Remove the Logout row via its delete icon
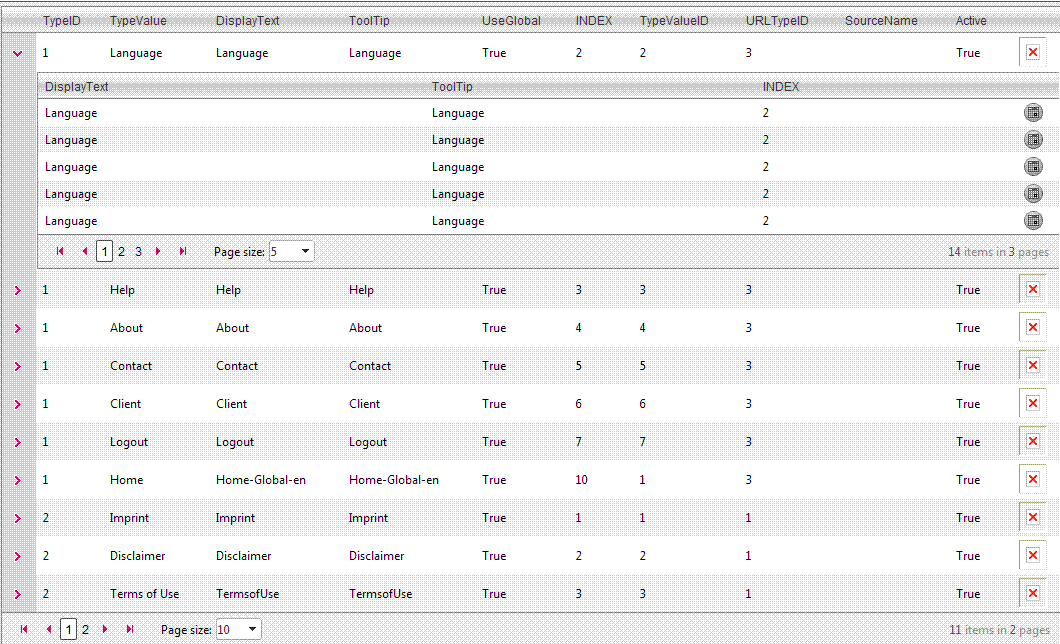Viewport: 1060px width, 644px height. click(x=1033, y=442)
